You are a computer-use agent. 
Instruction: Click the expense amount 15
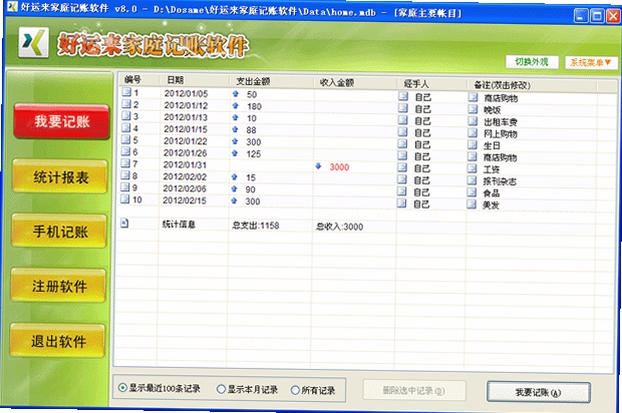click(x=251, y=177)
